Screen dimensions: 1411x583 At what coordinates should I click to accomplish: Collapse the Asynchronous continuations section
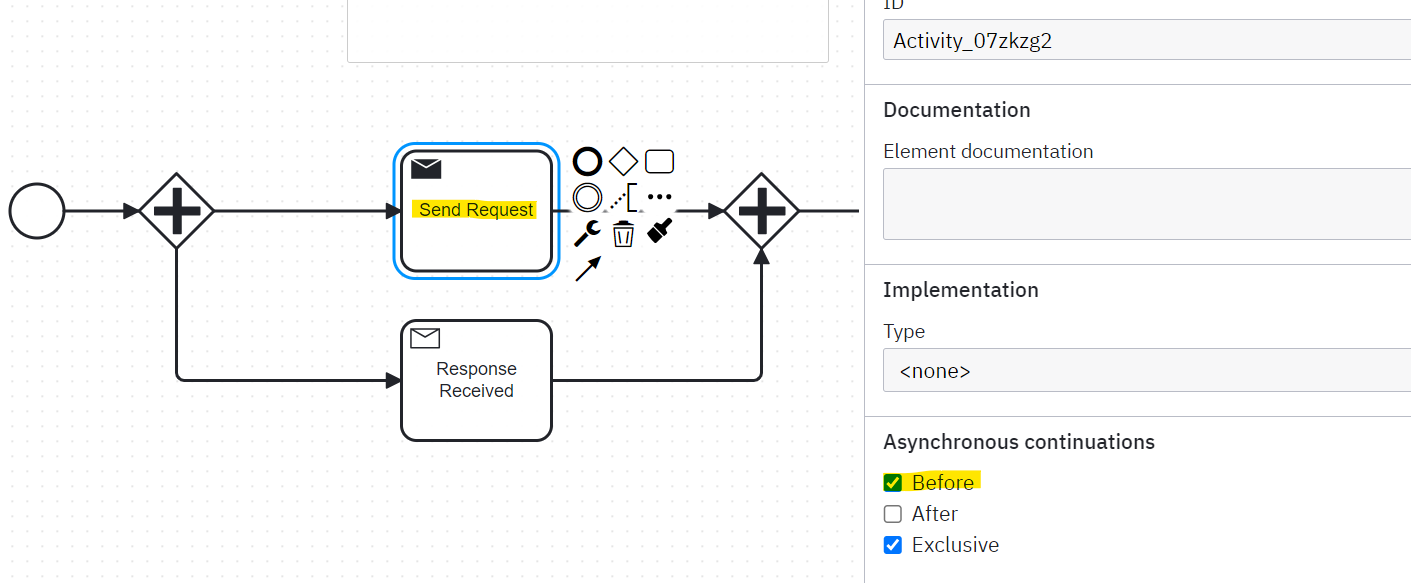(x=1018, y=442)
